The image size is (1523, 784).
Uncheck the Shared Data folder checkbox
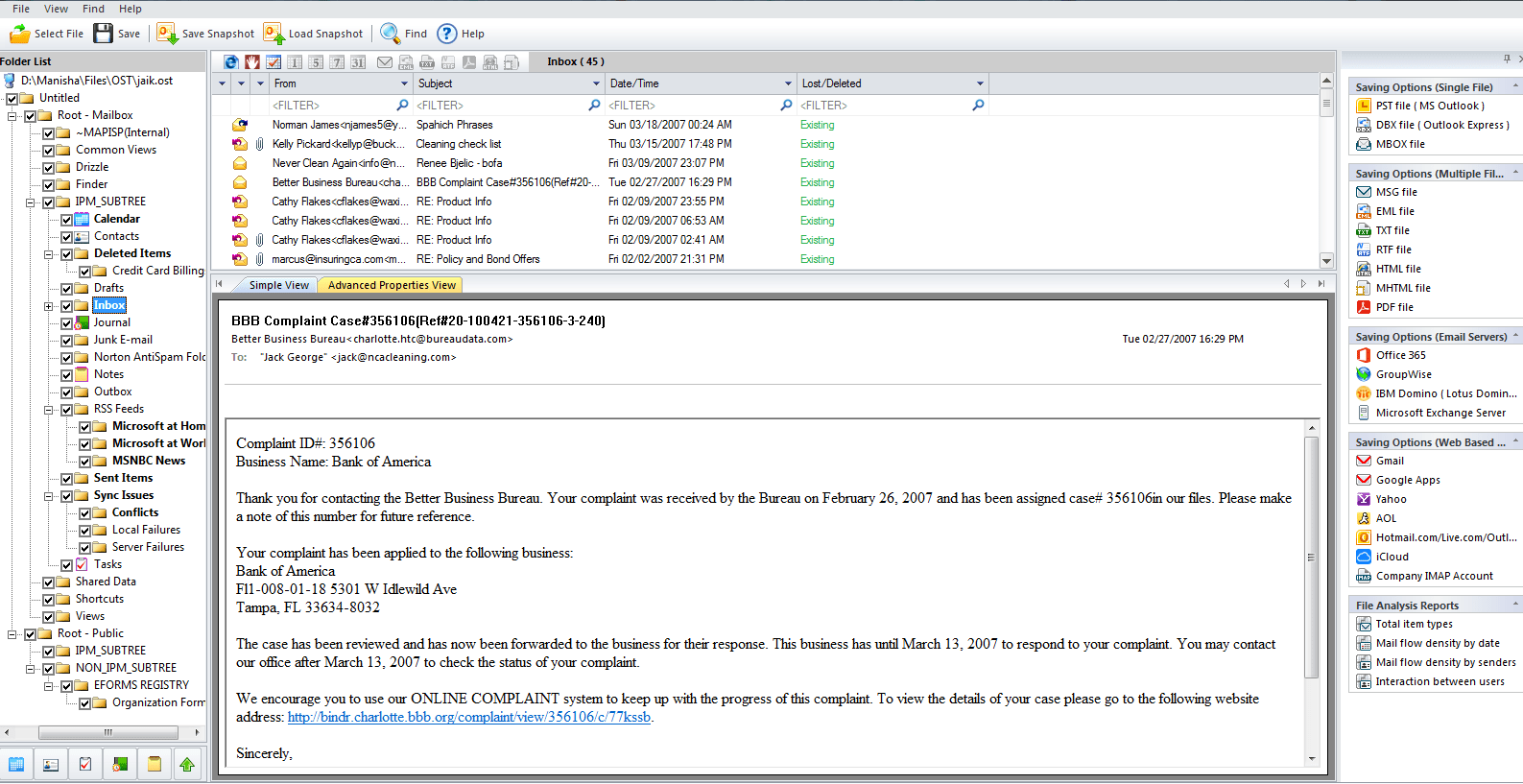[x=49, y=582]
